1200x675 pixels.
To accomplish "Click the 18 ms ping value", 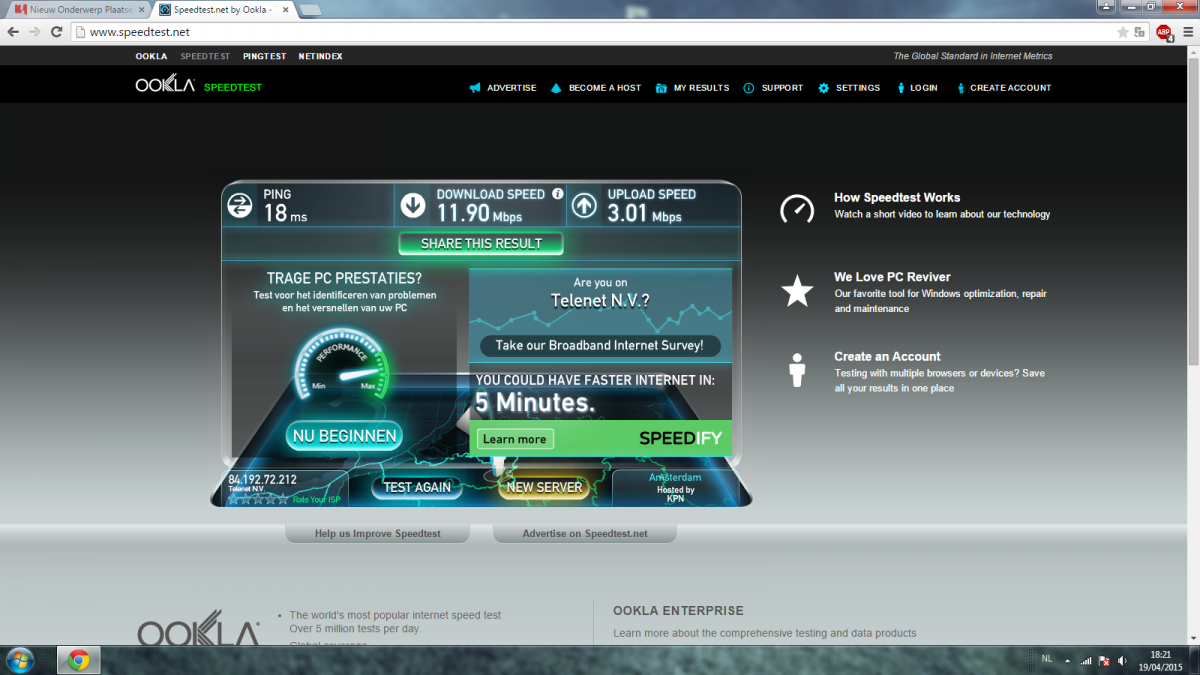I will point(285,213).
